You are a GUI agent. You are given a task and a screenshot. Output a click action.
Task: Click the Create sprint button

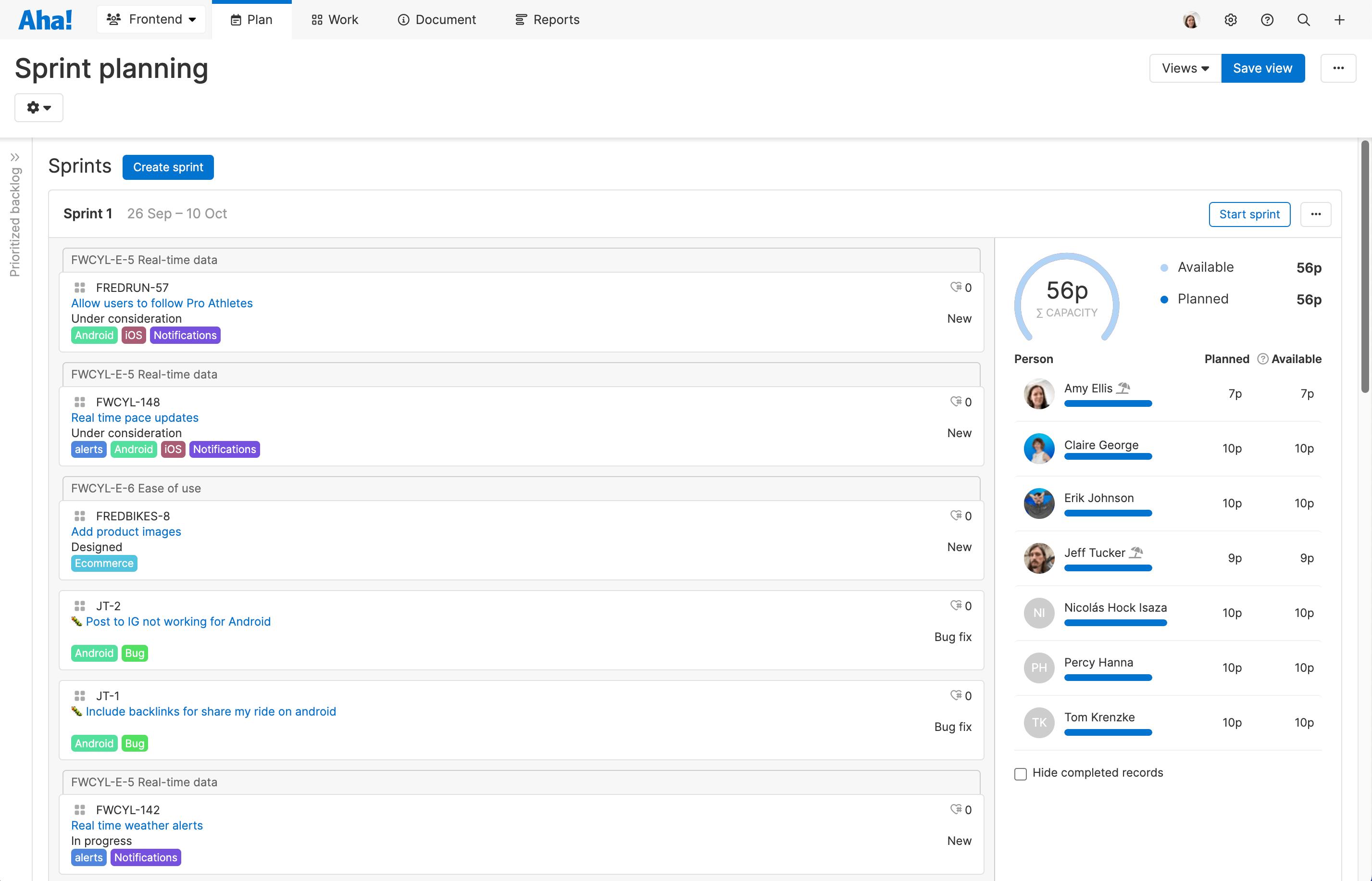point(168,167)
